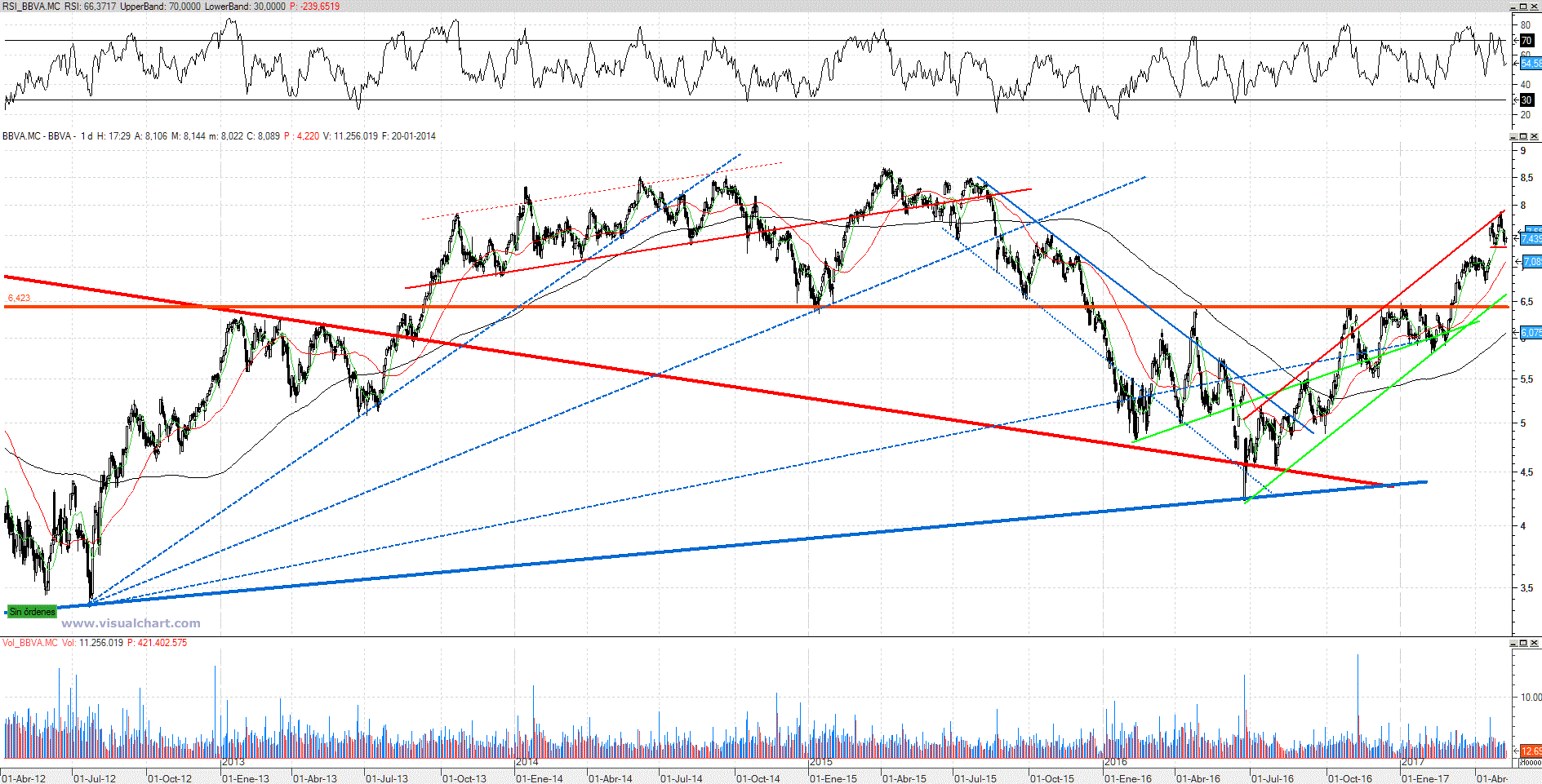This screenshot has width=1542, height=784.
Task: Close the volume panel
Action: (1535, 643)
